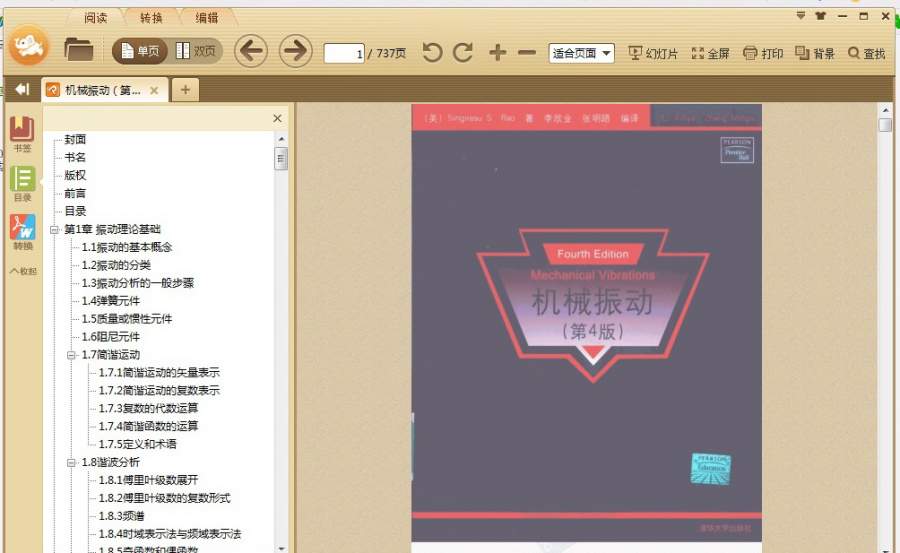Select 1.7.4简谐函数的运算 entry
Image resolution: width=900 pixels, height=553 pixels.
(x=148, y=426)
